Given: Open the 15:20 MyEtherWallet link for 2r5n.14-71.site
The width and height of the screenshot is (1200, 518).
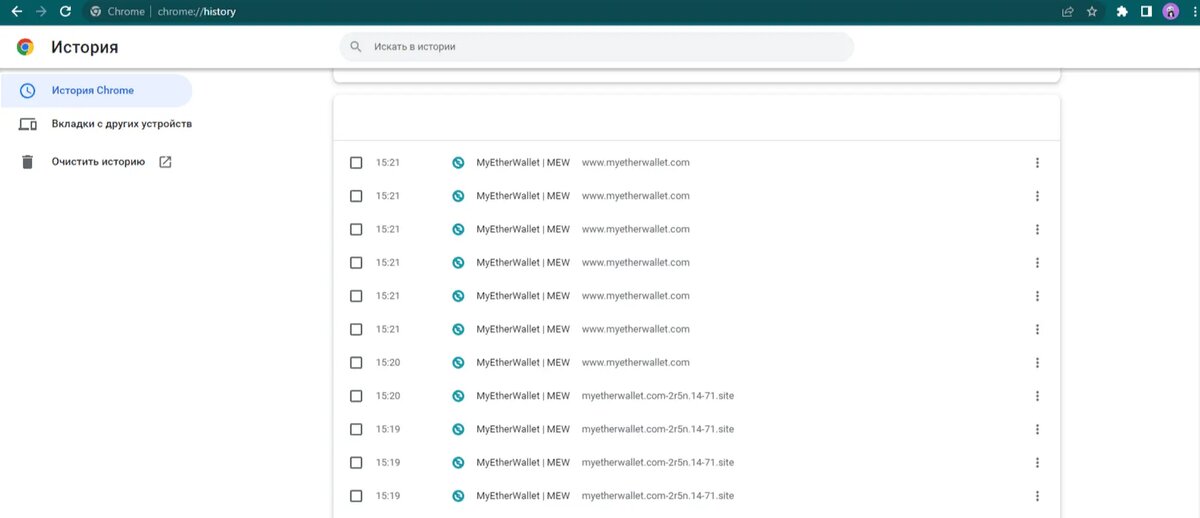Looking at the screenshot, I should 523,396.
